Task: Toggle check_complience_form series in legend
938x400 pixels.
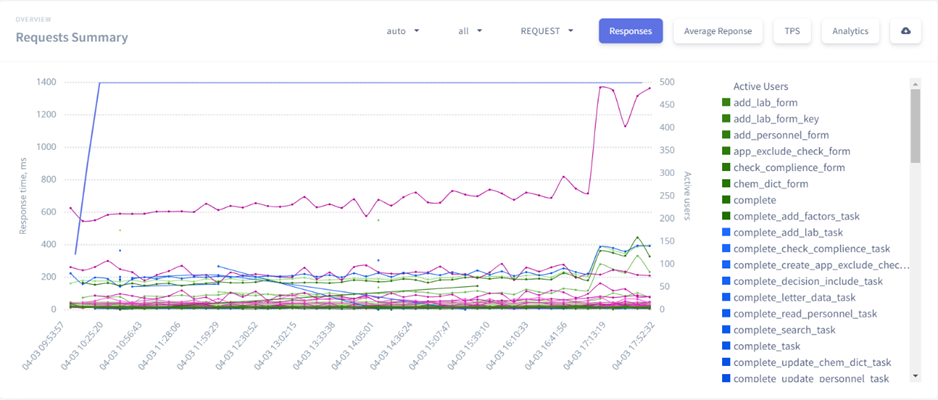Action: (x=783, y=167)
